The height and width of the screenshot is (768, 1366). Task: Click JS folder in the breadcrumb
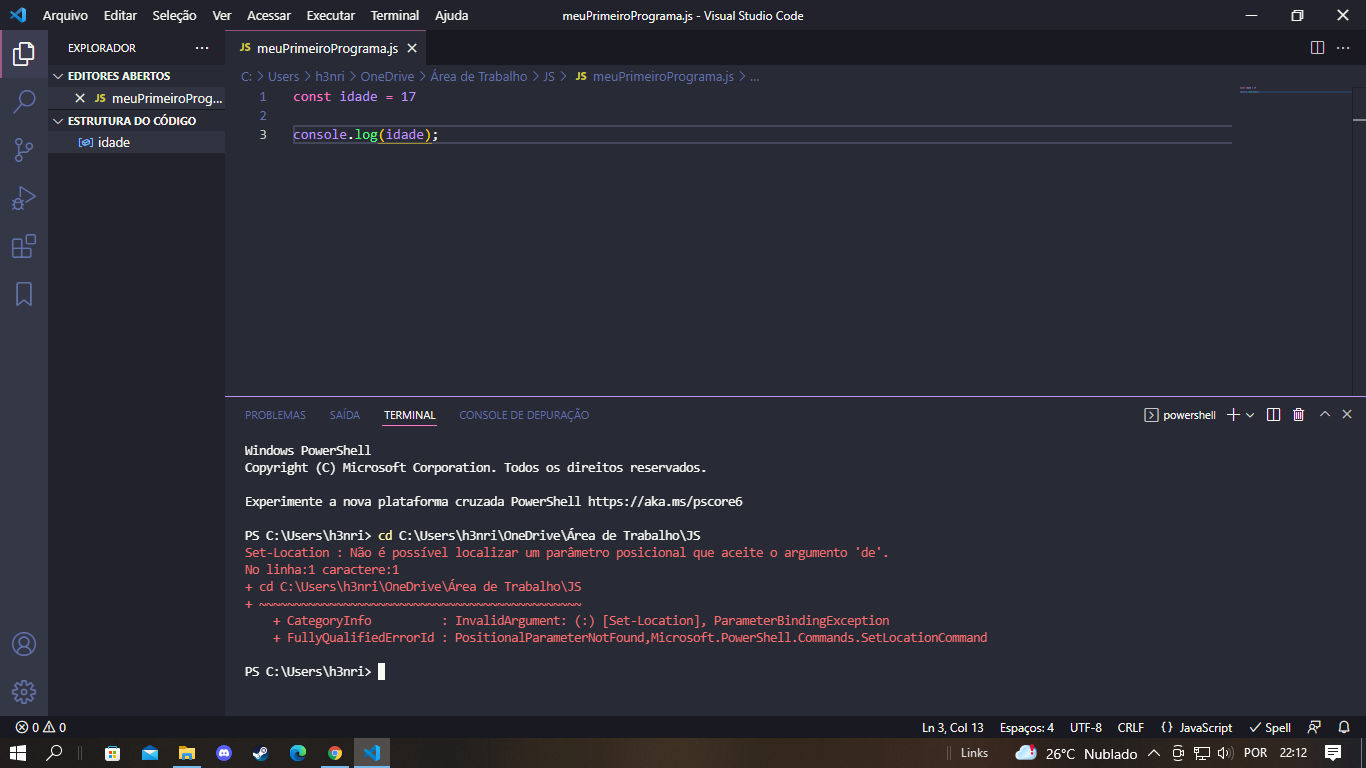click(x=549, y=76)
